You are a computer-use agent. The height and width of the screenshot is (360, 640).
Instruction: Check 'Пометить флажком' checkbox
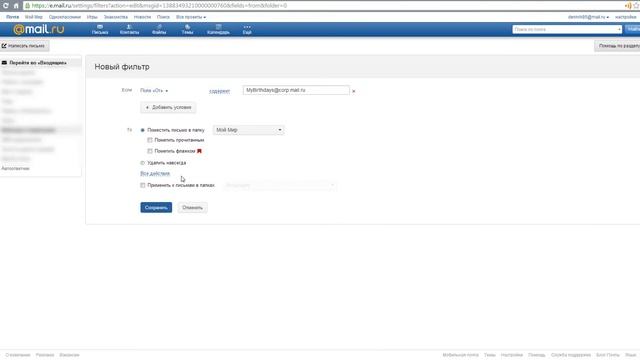click(x=150, y=151)
